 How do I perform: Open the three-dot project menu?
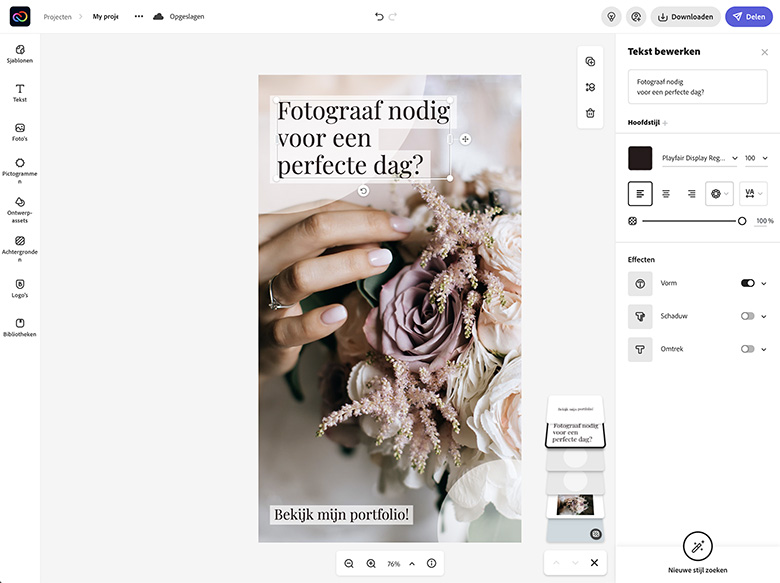coord(138,17)
